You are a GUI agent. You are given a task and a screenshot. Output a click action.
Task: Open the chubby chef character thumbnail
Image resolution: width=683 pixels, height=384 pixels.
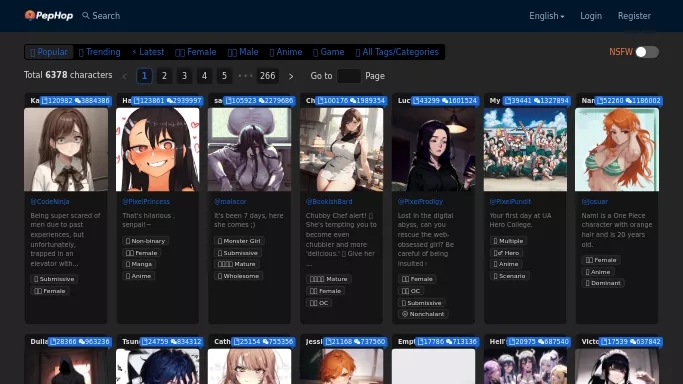342,149
